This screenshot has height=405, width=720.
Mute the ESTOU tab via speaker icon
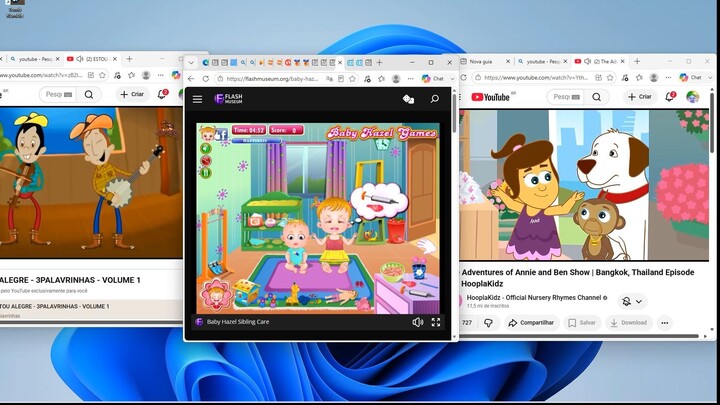tap(80, 59)
